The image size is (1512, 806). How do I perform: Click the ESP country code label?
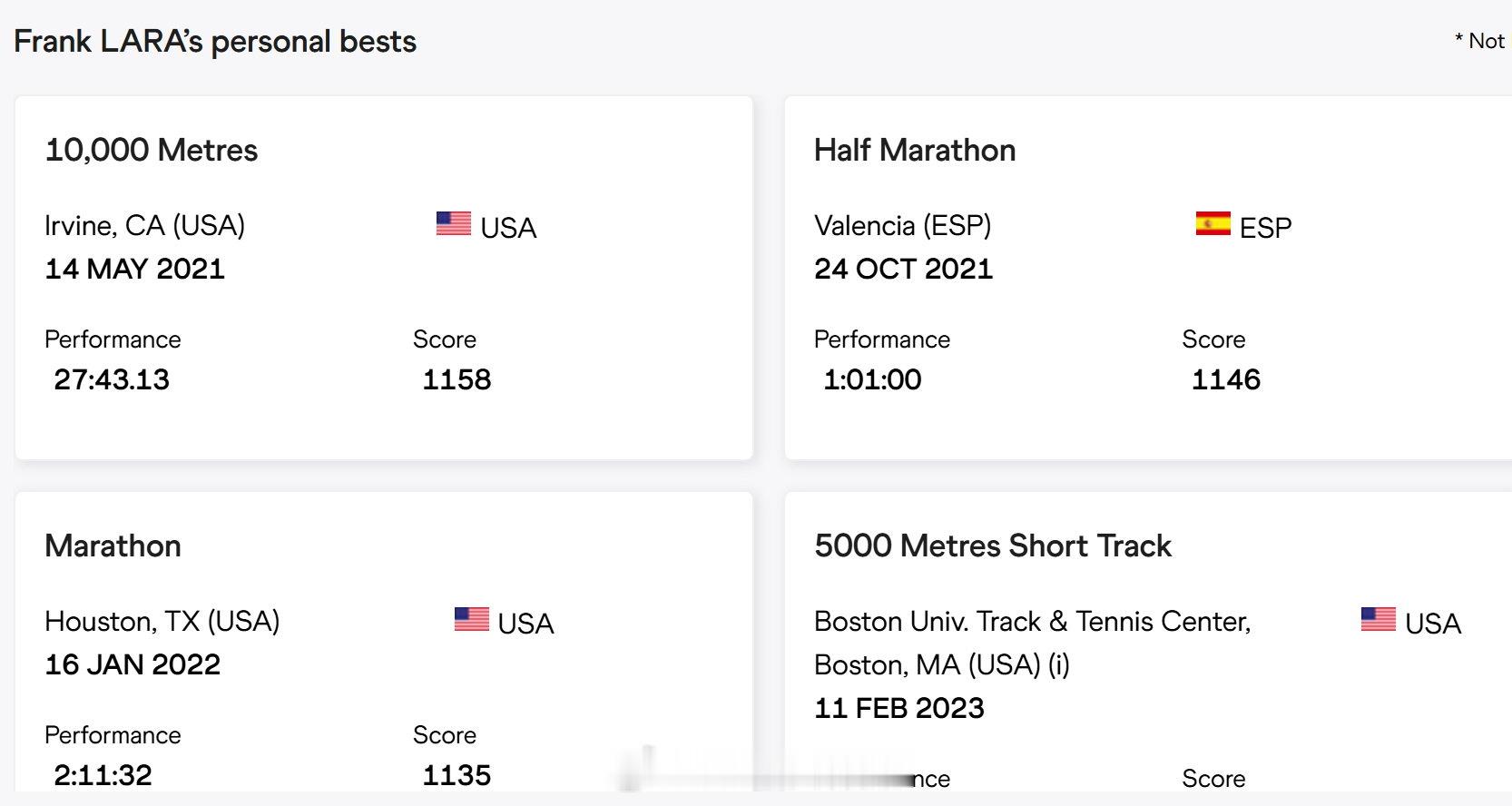pyautogui.click(x=1265, y=228)
